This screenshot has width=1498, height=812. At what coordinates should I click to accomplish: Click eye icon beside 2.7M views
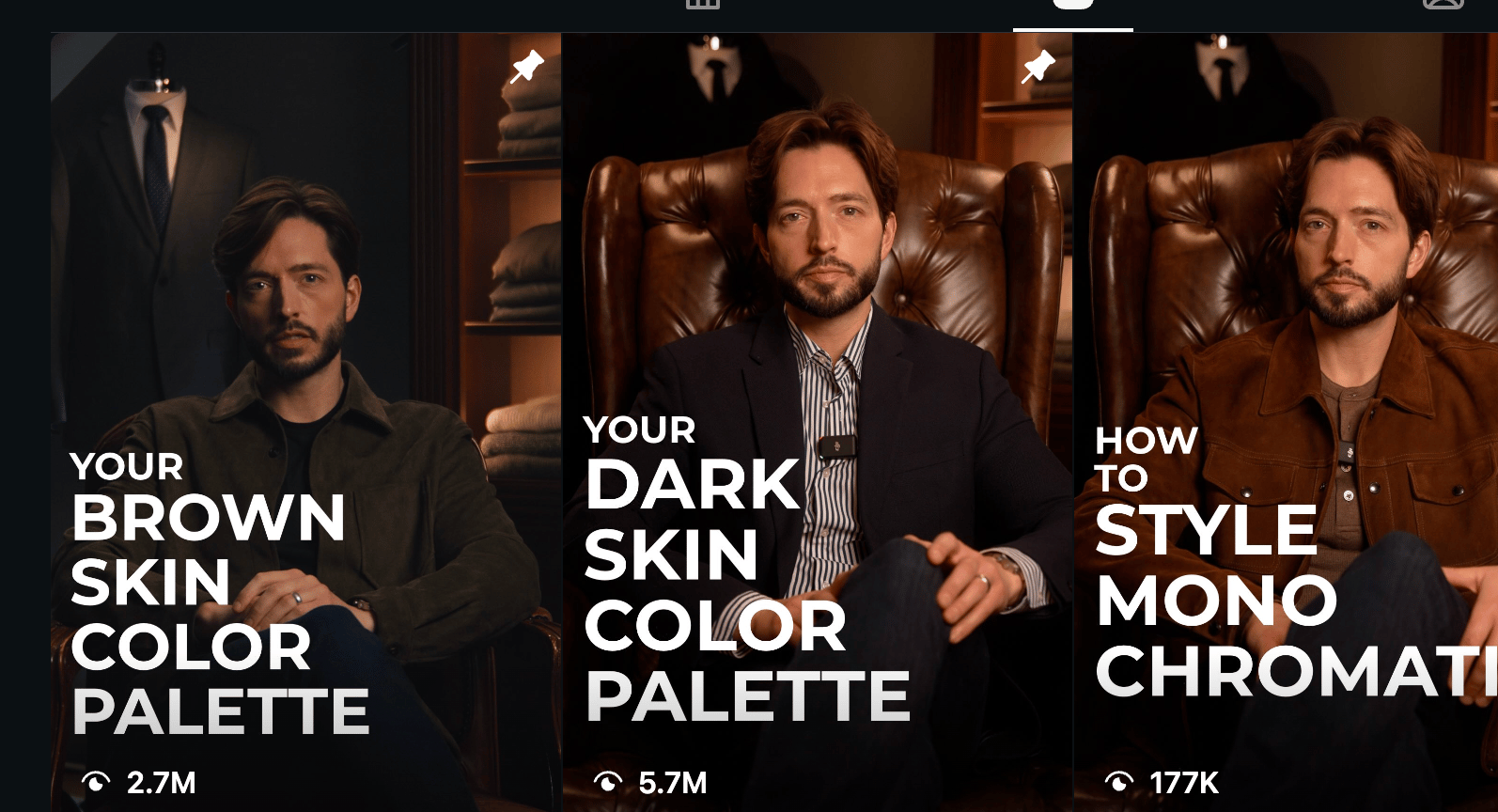(96, 782)
